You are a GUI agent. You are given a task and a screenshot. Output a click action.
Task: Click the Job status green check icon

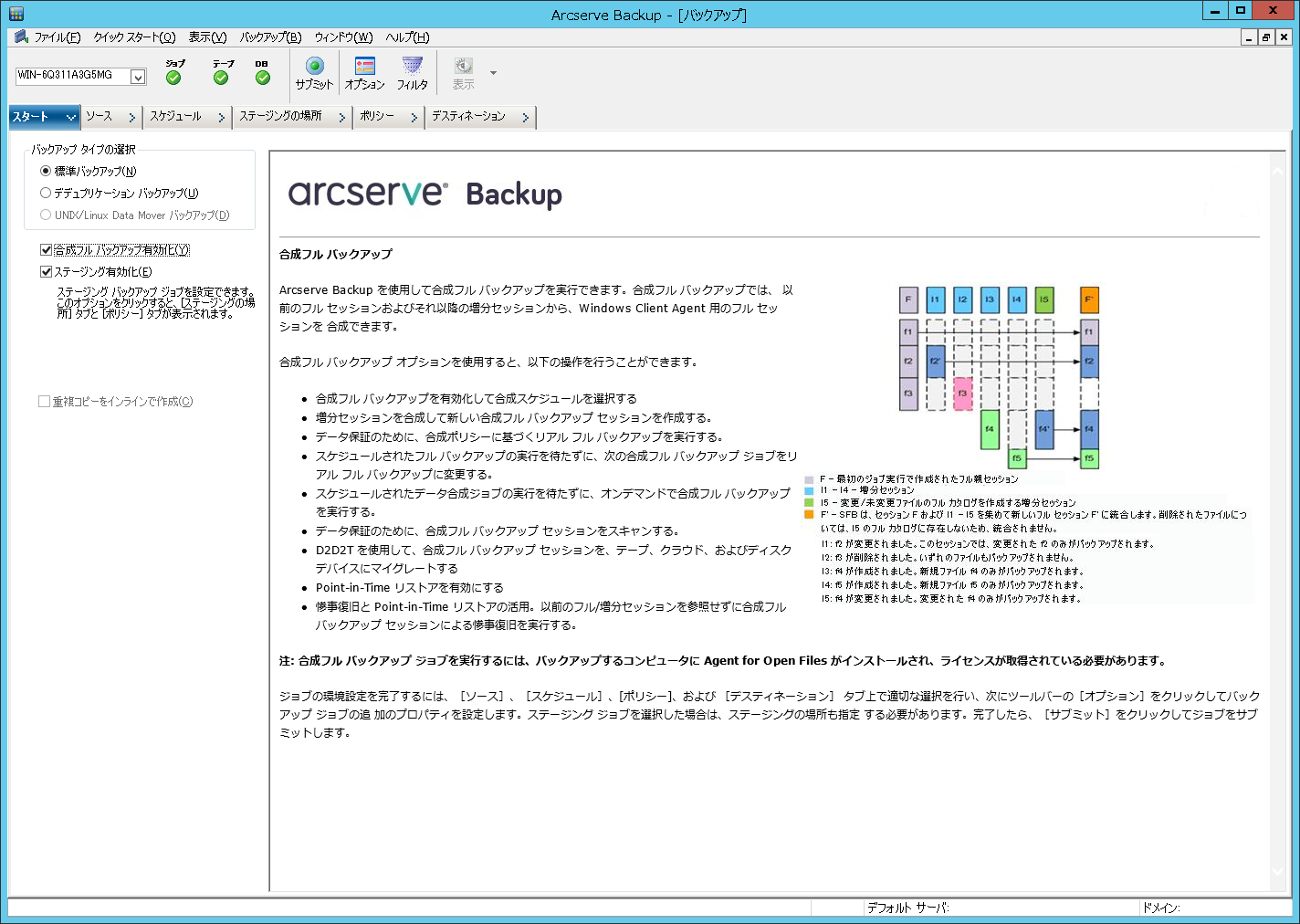tap(173, 79)
